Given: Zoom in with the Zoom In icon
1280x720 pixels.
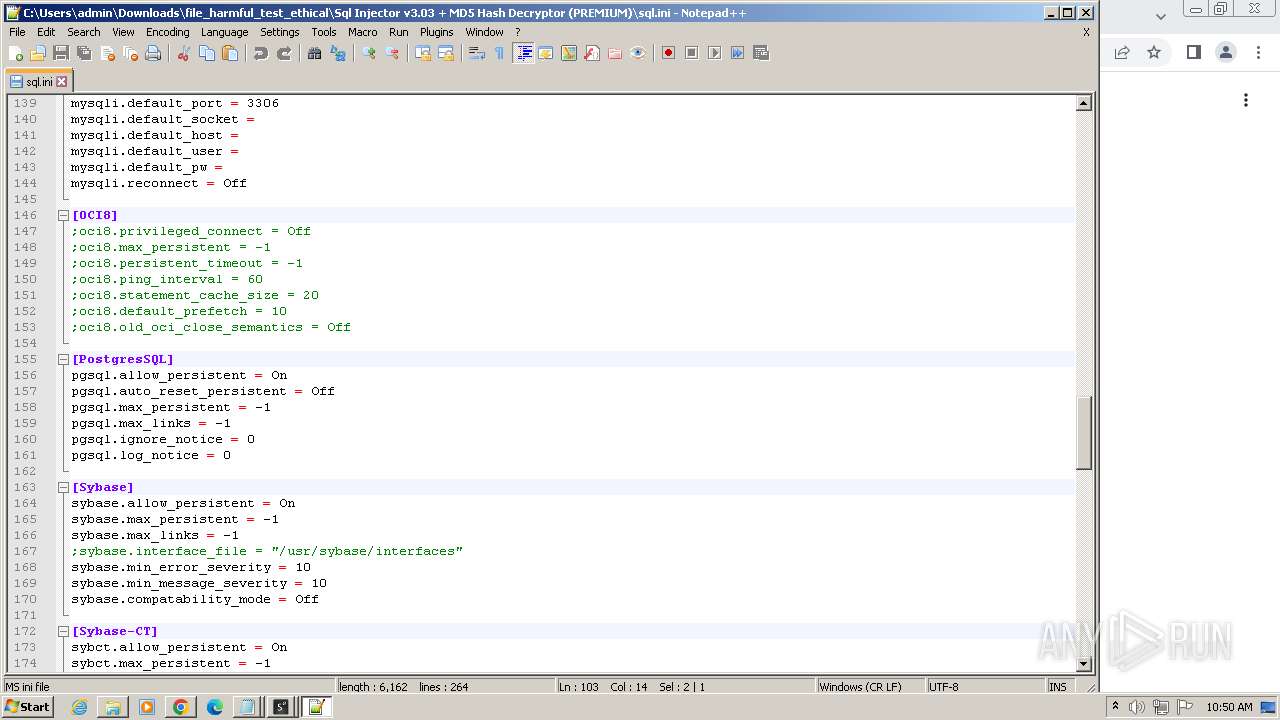Looking at the screenshot, I should [369, 53].
